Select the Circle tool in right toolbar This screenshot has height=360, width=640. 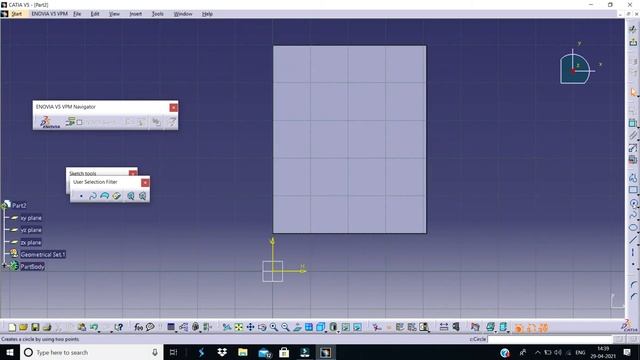[x=633, y=203]
